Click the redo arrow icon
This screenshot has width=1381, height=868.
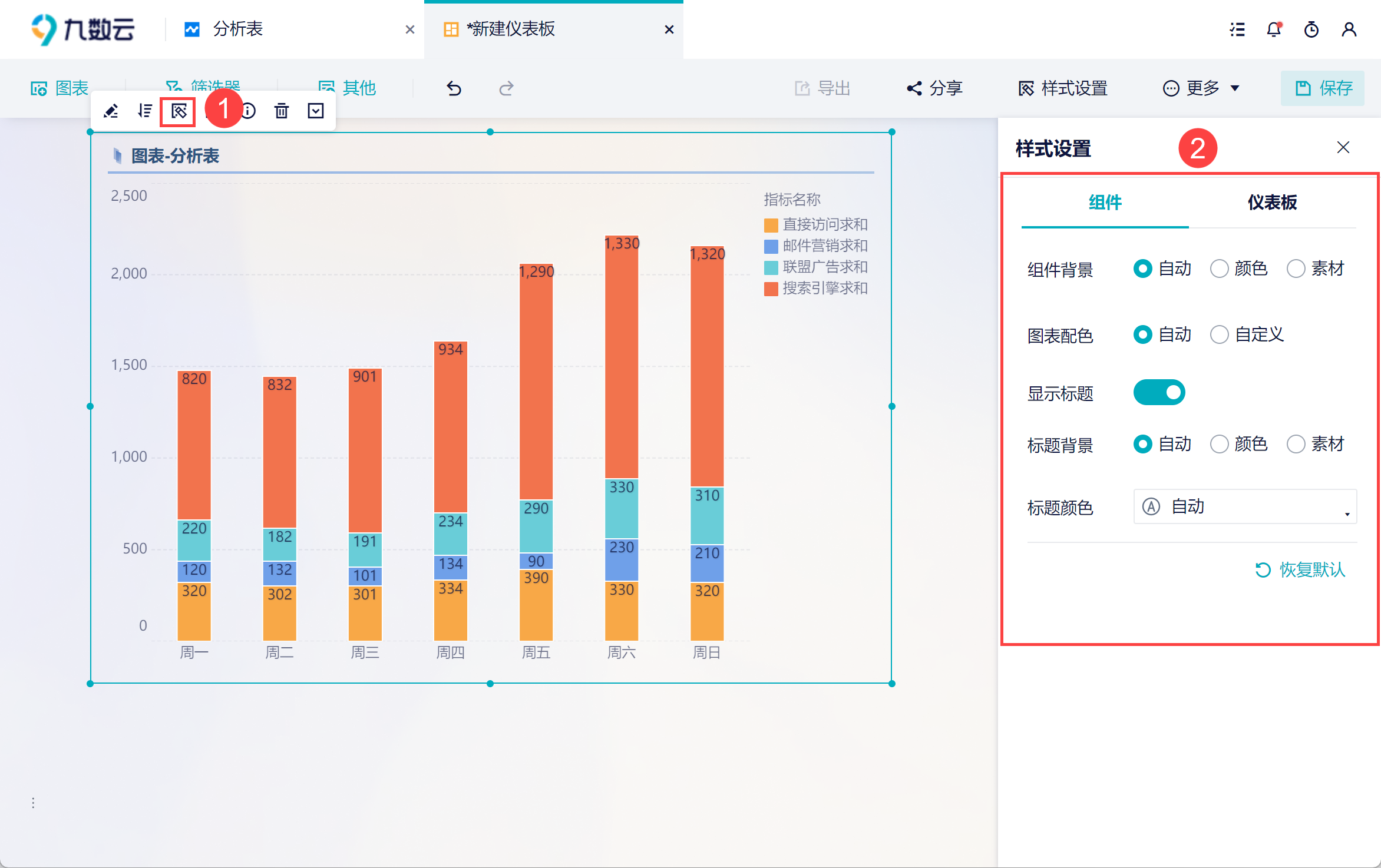click(506, 88)
